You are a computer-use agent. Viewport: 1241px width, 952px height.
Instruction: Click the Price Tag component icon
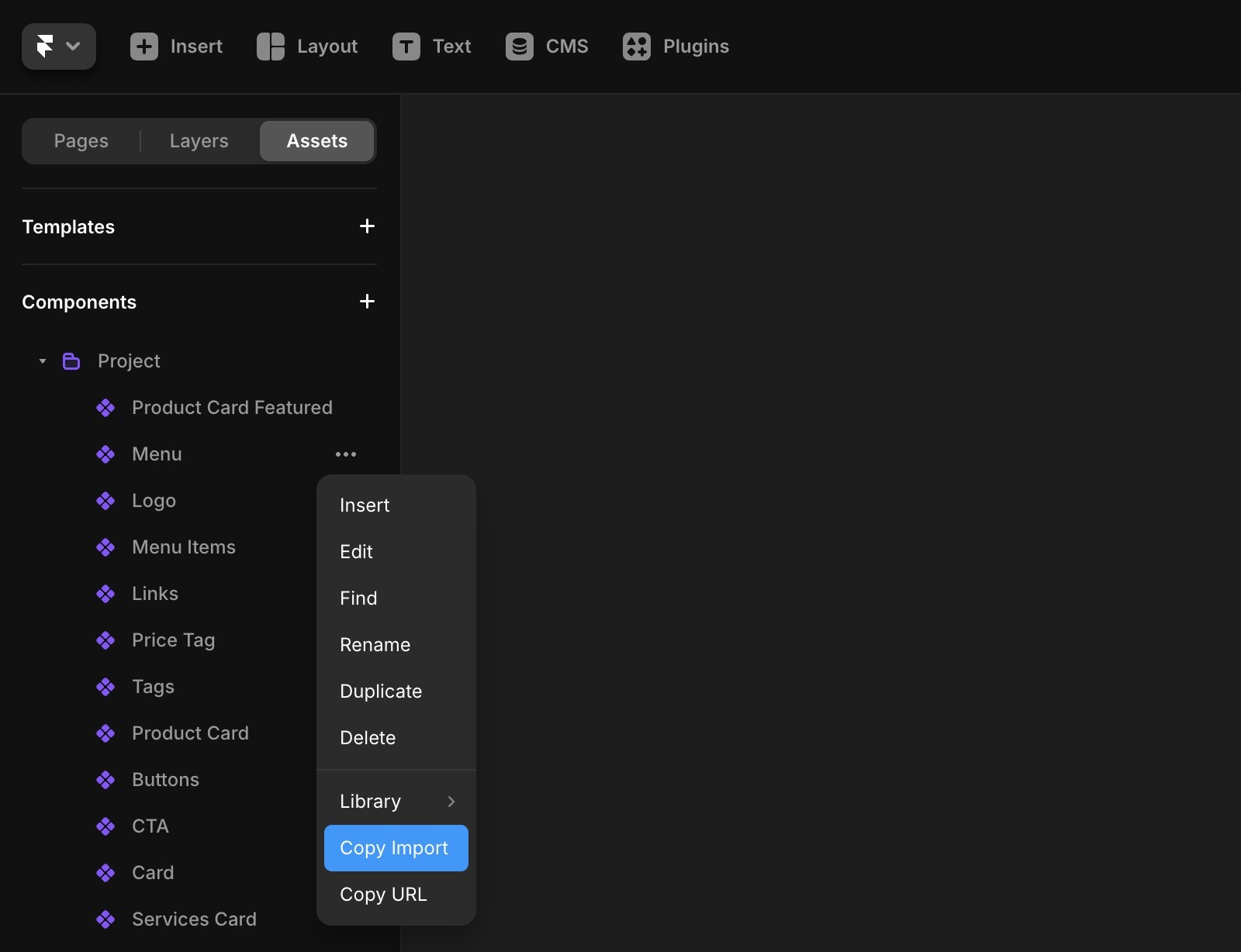[105, 640]
